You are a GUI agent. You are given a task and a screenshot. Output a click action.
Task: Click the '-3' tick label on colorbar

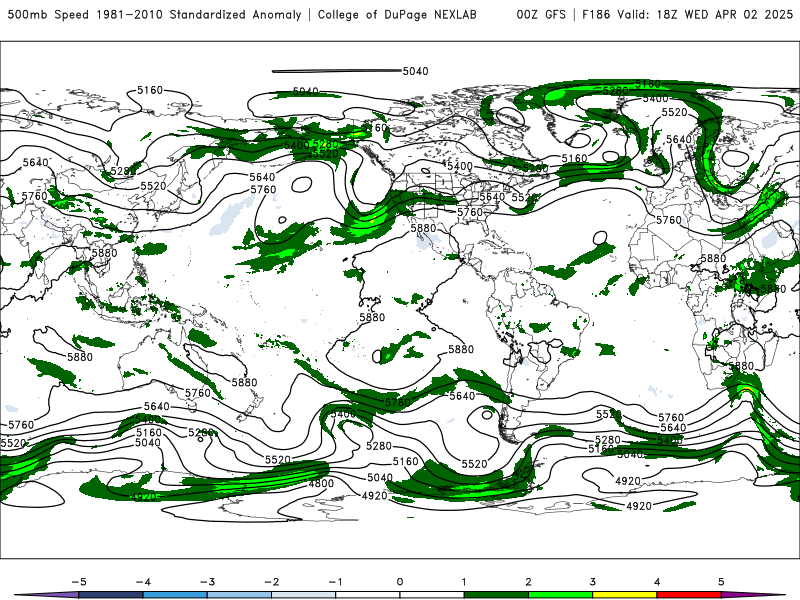(x=207, y=582)
